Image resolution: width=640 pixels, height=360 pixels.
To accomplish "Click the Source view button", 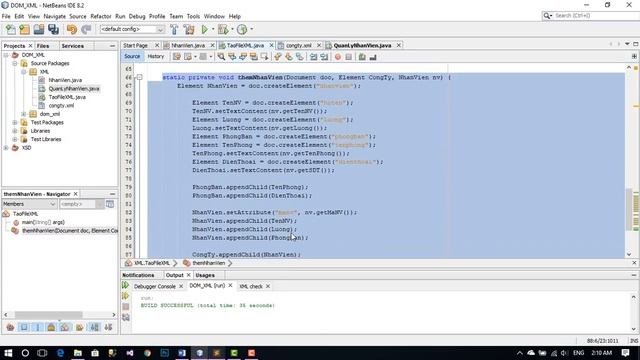I will 132,57.
